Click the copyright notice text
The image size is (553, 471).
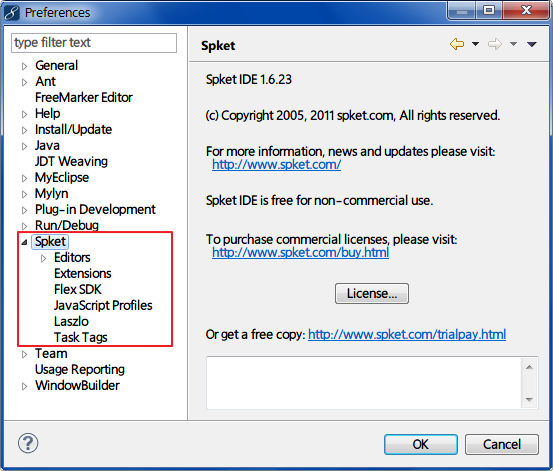point(353,116)
